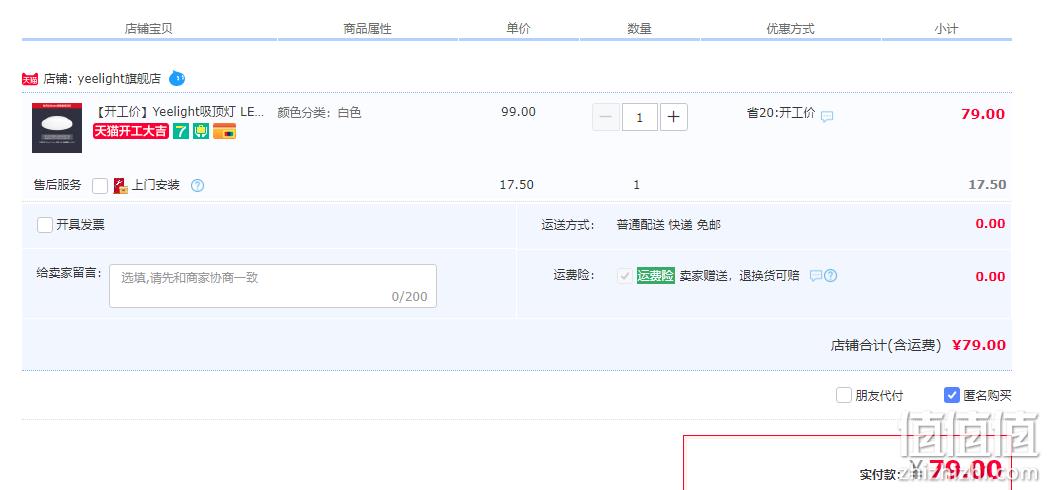
Task: Click the green shield guarantee badge
Action: (x=201, y=131)
